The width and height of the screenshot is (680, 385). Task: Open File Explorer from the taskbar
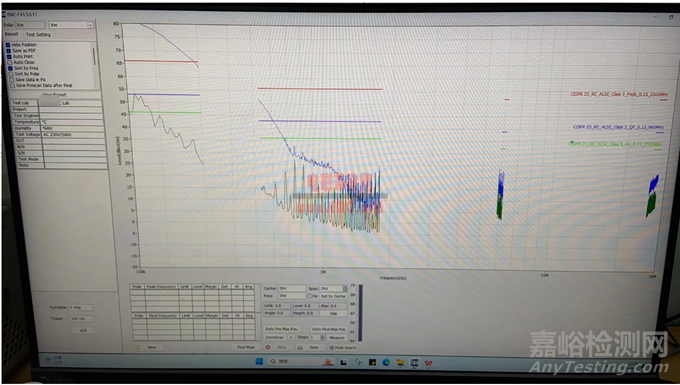click(x=400, y=362)
